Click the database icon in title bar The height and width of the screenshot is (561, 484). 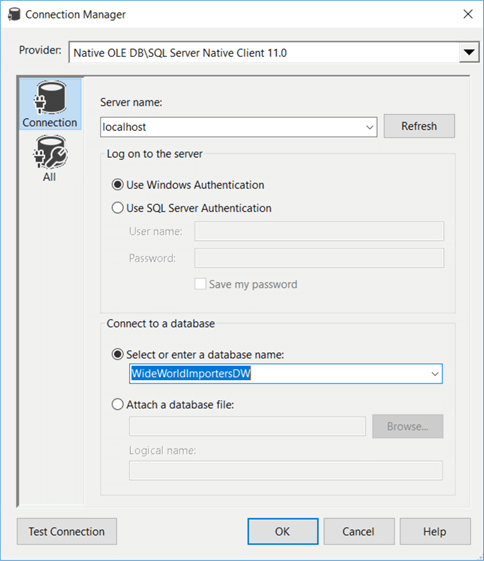point(14,14)
